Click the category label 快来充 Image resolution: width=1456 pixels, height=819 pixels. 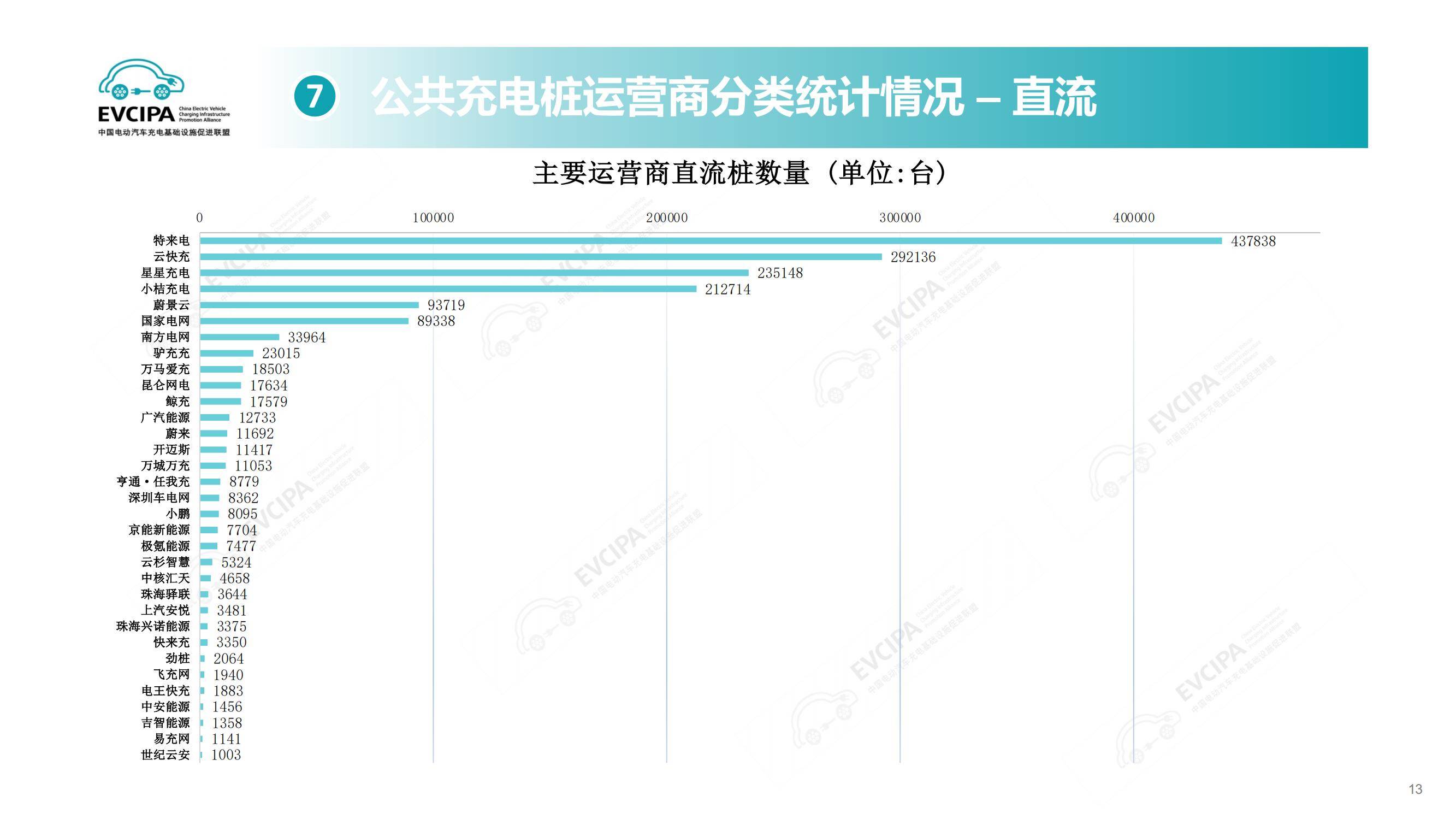click(171, 642)
